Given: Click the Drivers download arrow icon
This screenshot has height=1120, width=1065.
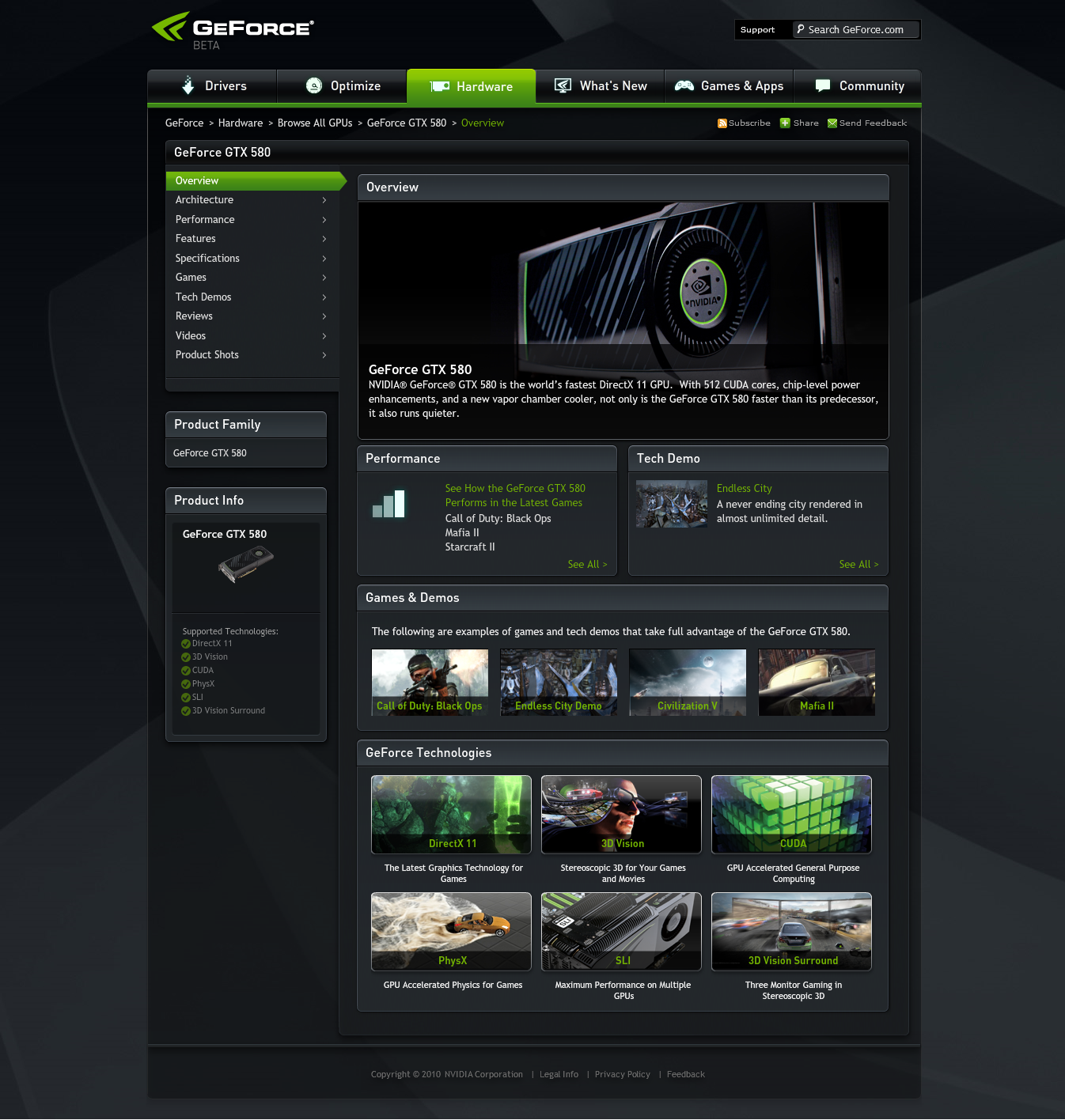Looking at the screenshot, I should click(188, 85).
